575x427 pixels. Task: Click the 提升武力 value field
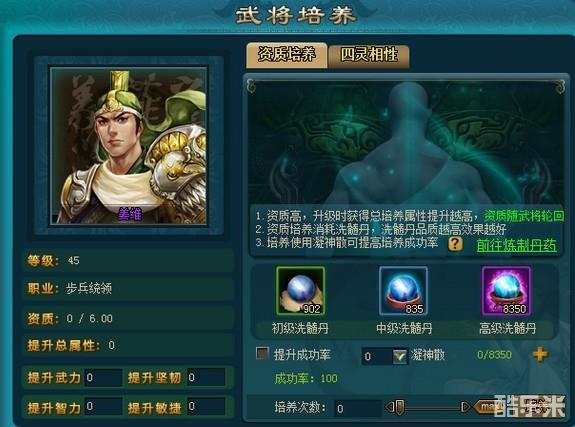point(103,377)
